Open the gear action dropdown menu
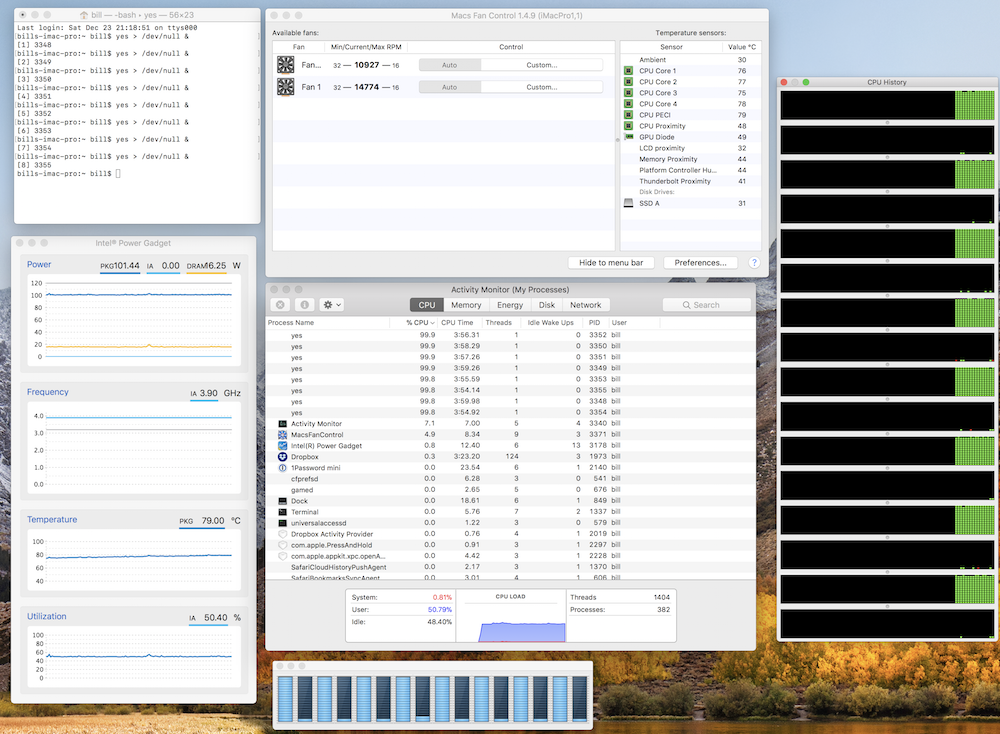The height and width of the screenshot is (734, 1000). click(331, 305)
